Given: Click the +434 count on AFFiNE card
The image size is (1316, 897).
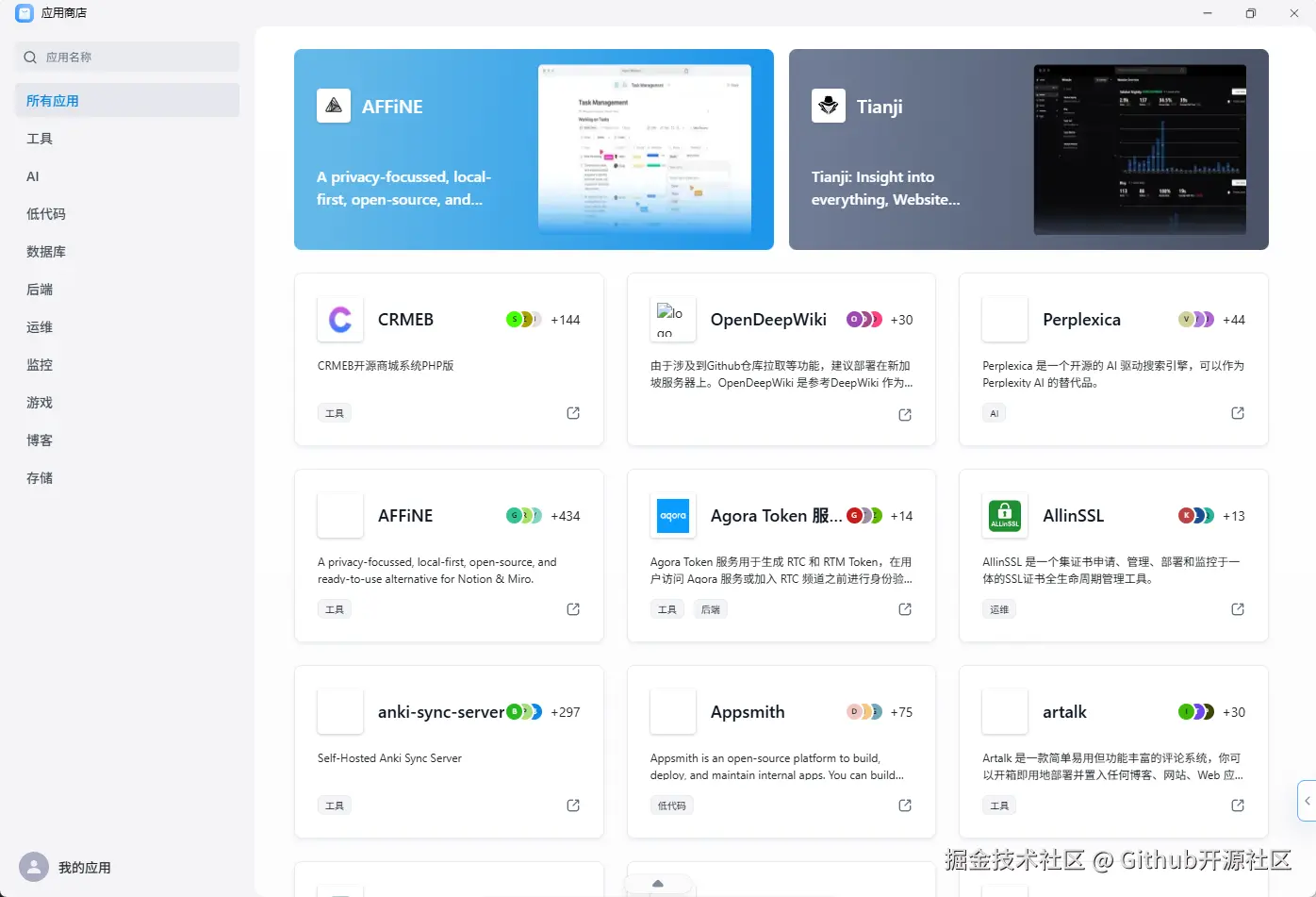Looking at the screenshot, I should point(566,516).
